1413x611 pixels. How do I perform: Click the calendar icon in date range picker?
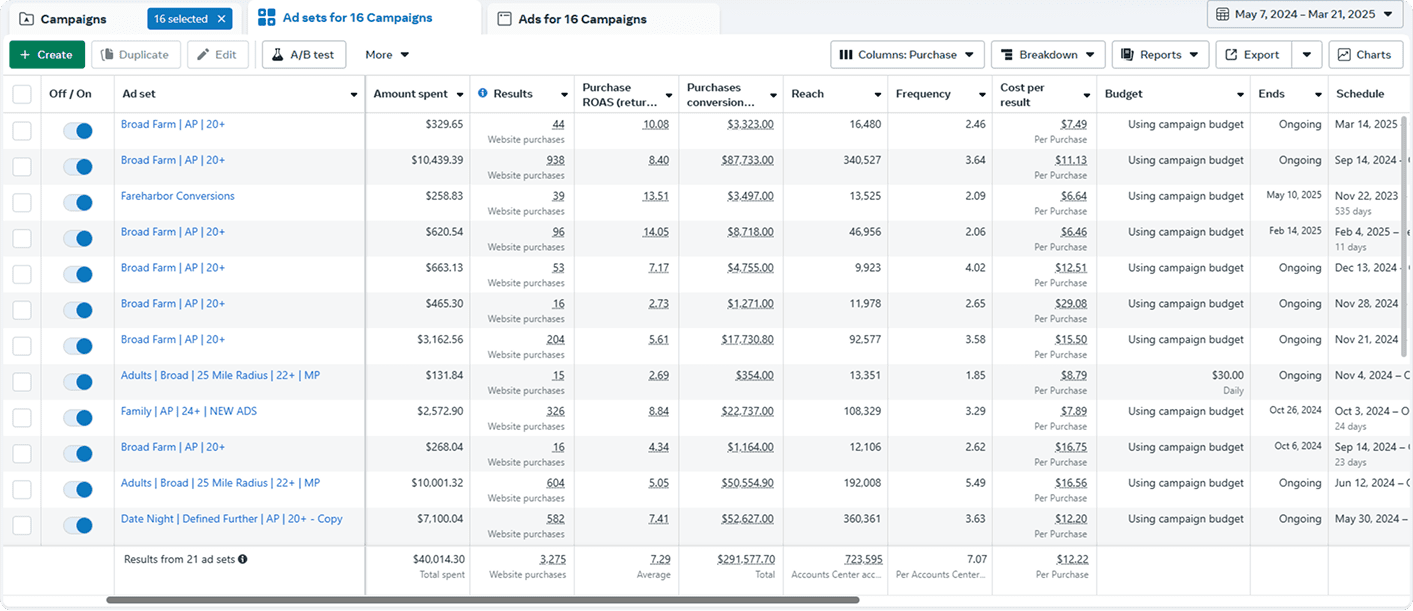click(x=1223, y=14)
